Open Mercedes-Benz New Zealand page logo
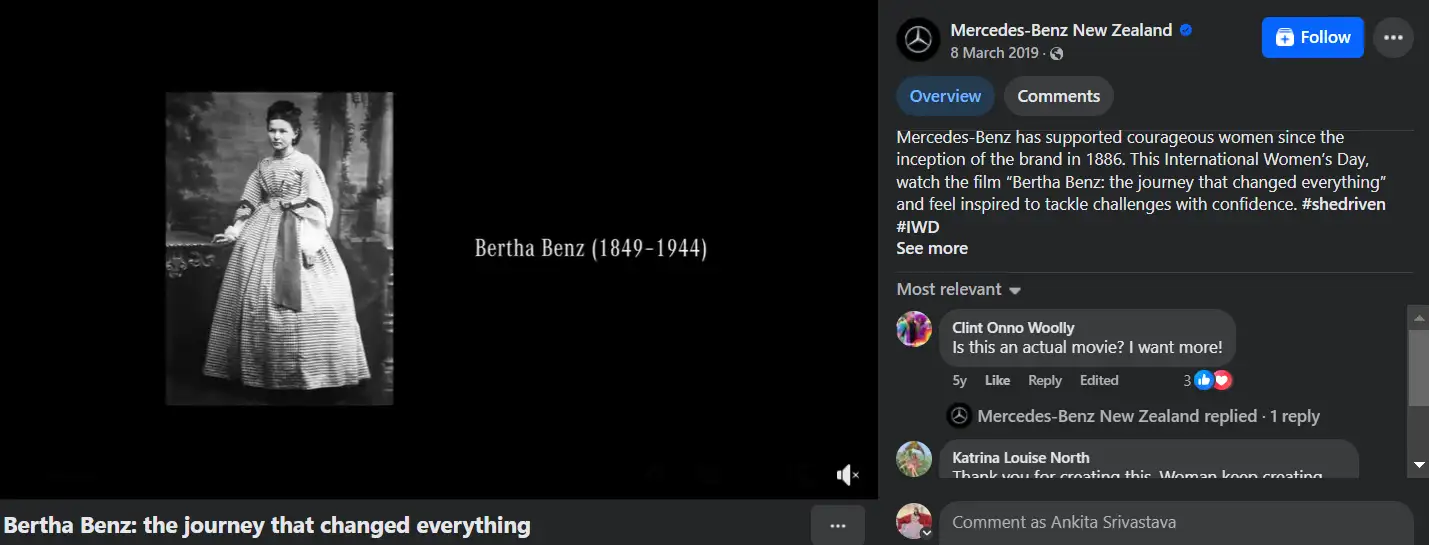The image size is (1429, 545). point(918,40)
